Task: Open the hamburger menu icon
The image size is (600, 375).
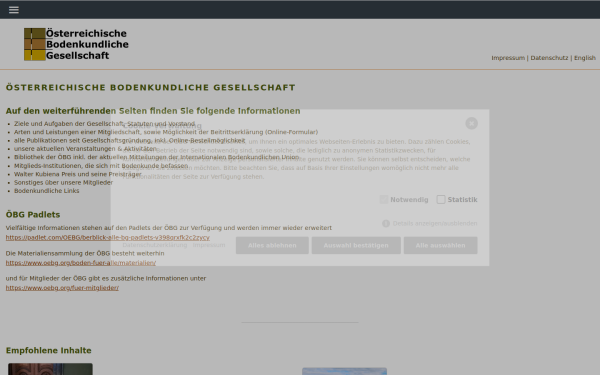Action: tap(14, 10)
